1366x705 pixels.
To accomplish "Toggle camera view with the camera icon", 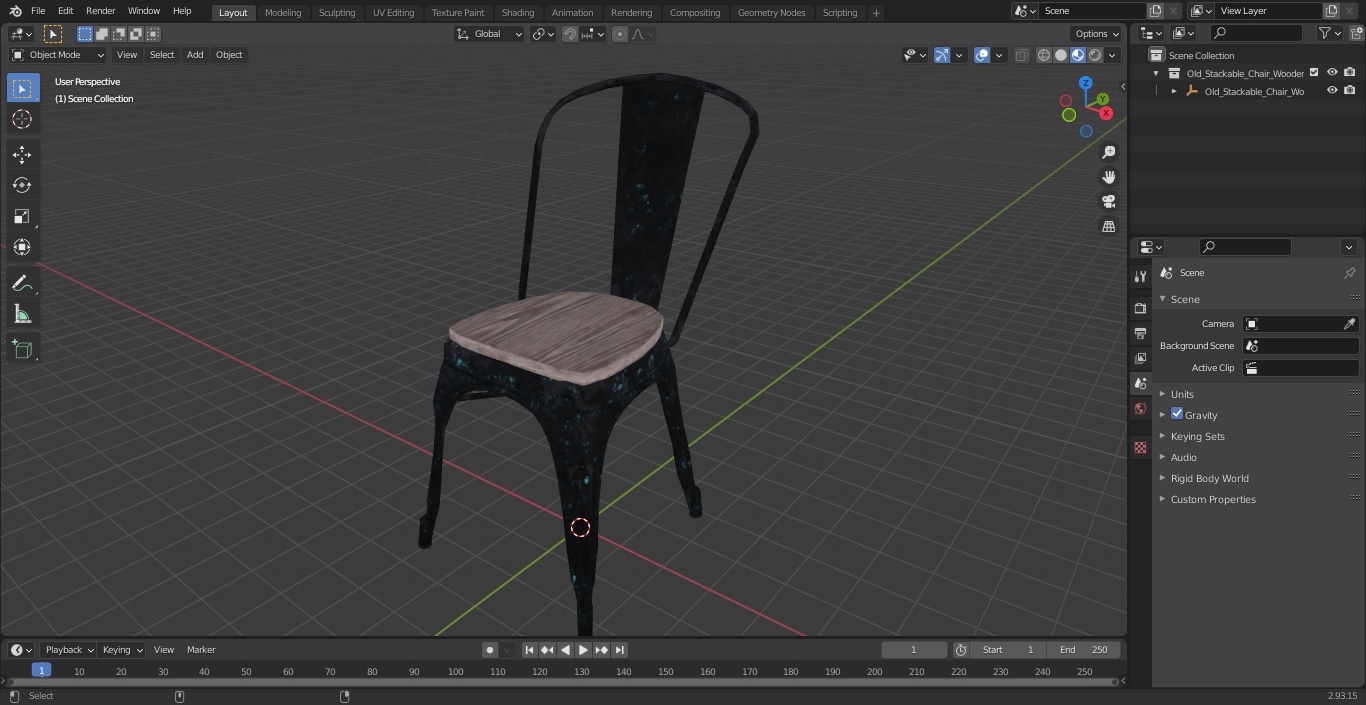I will 1109,202.
